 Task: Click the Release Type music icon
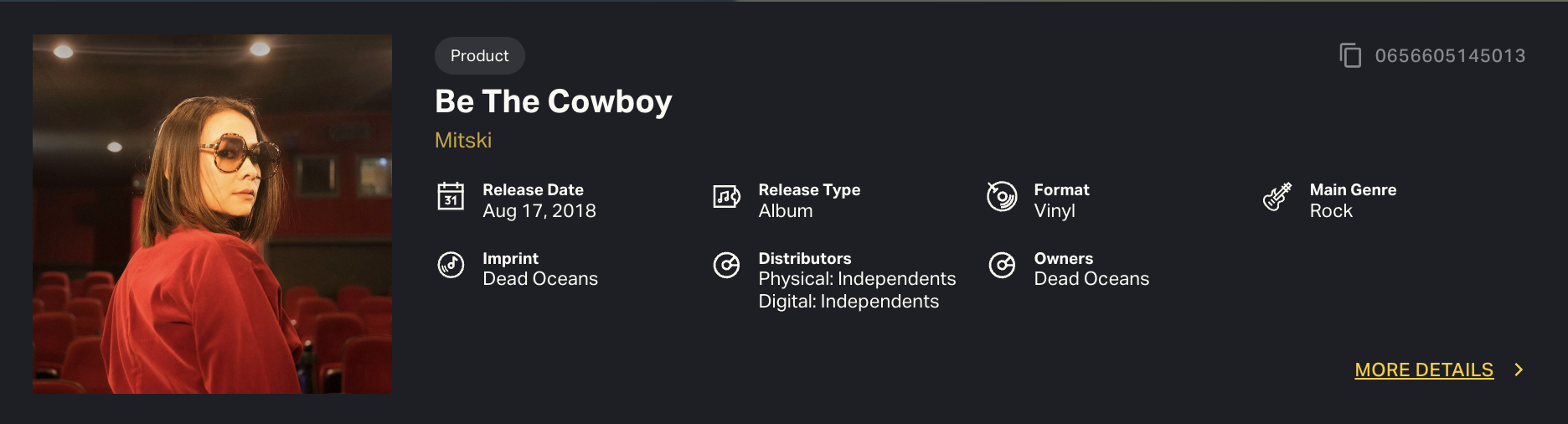[x=726, y=197]
